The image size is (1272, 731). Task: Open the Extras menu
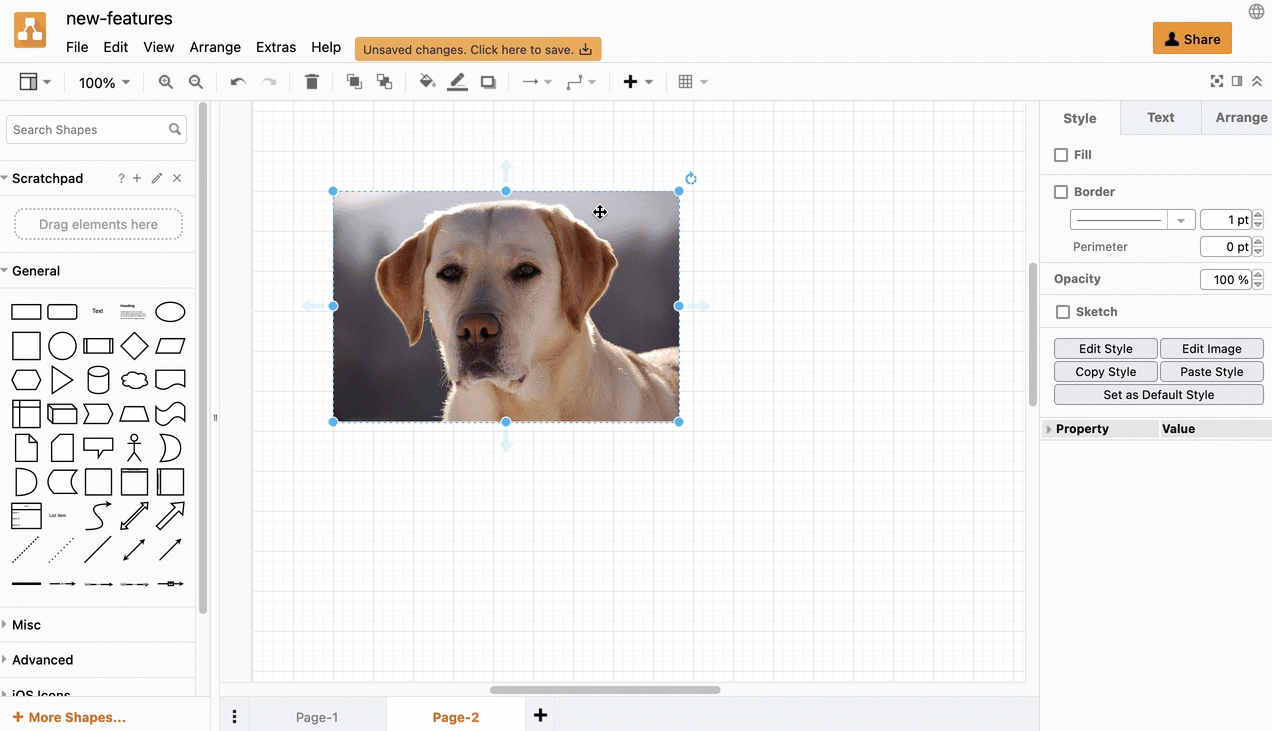tap(276, 46)
